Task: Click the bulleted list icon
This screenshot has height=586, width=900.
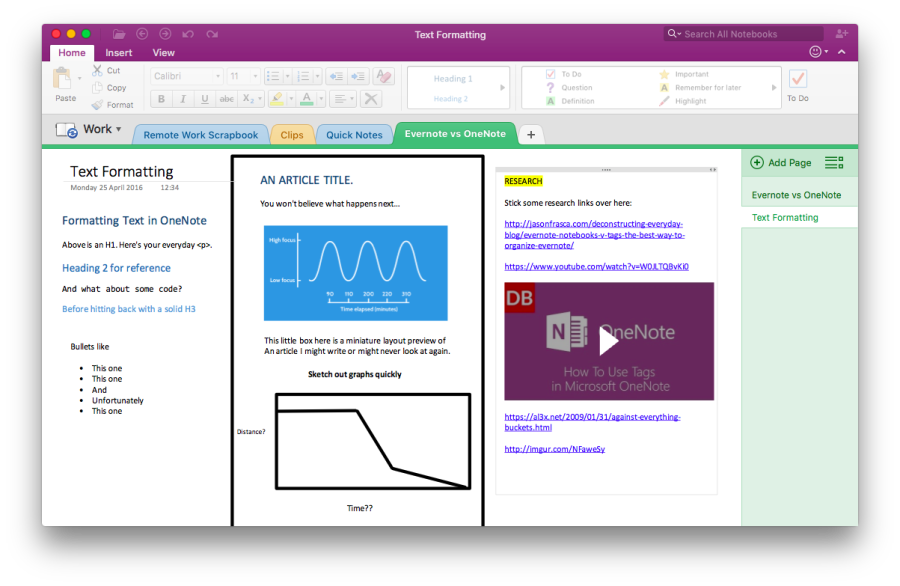Action: point(273,76)
